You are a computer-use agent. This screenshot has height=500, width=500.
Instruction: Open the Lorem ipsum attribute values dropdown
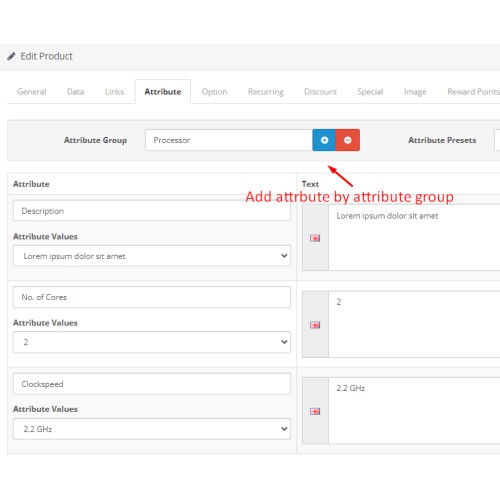click(152, 256)
